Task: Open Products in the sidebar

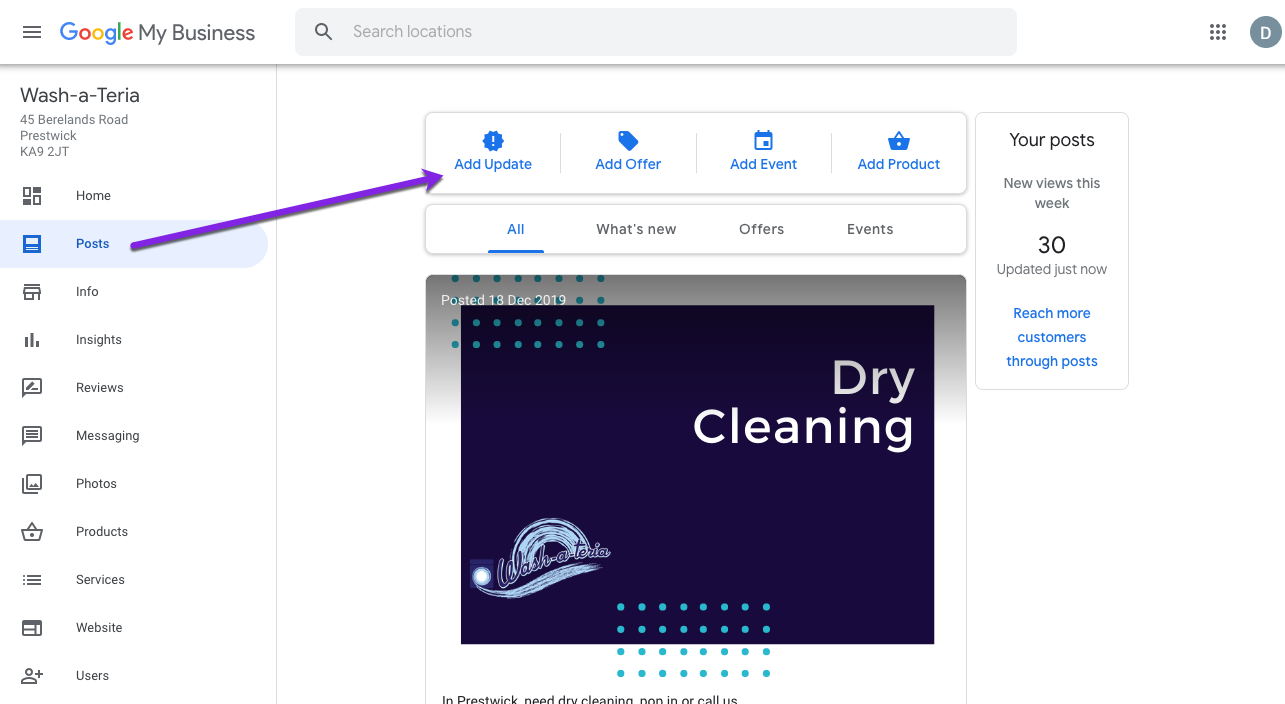Action: point(102,532)
